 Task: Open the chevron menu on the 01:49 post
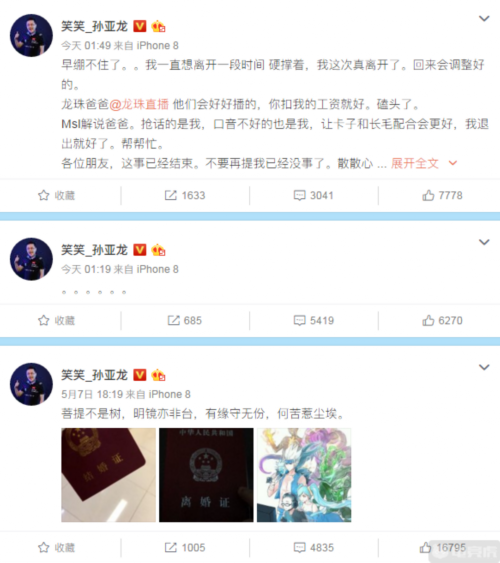coord(484,18)
